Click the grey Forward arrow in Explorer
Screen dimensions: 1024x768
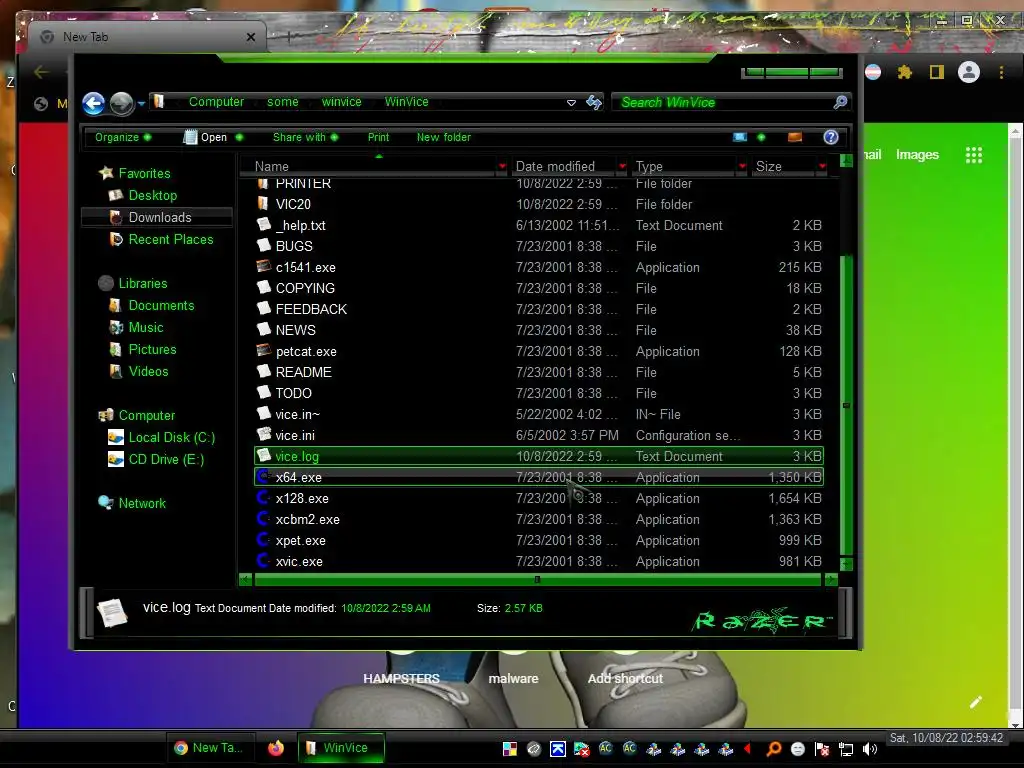121,103
